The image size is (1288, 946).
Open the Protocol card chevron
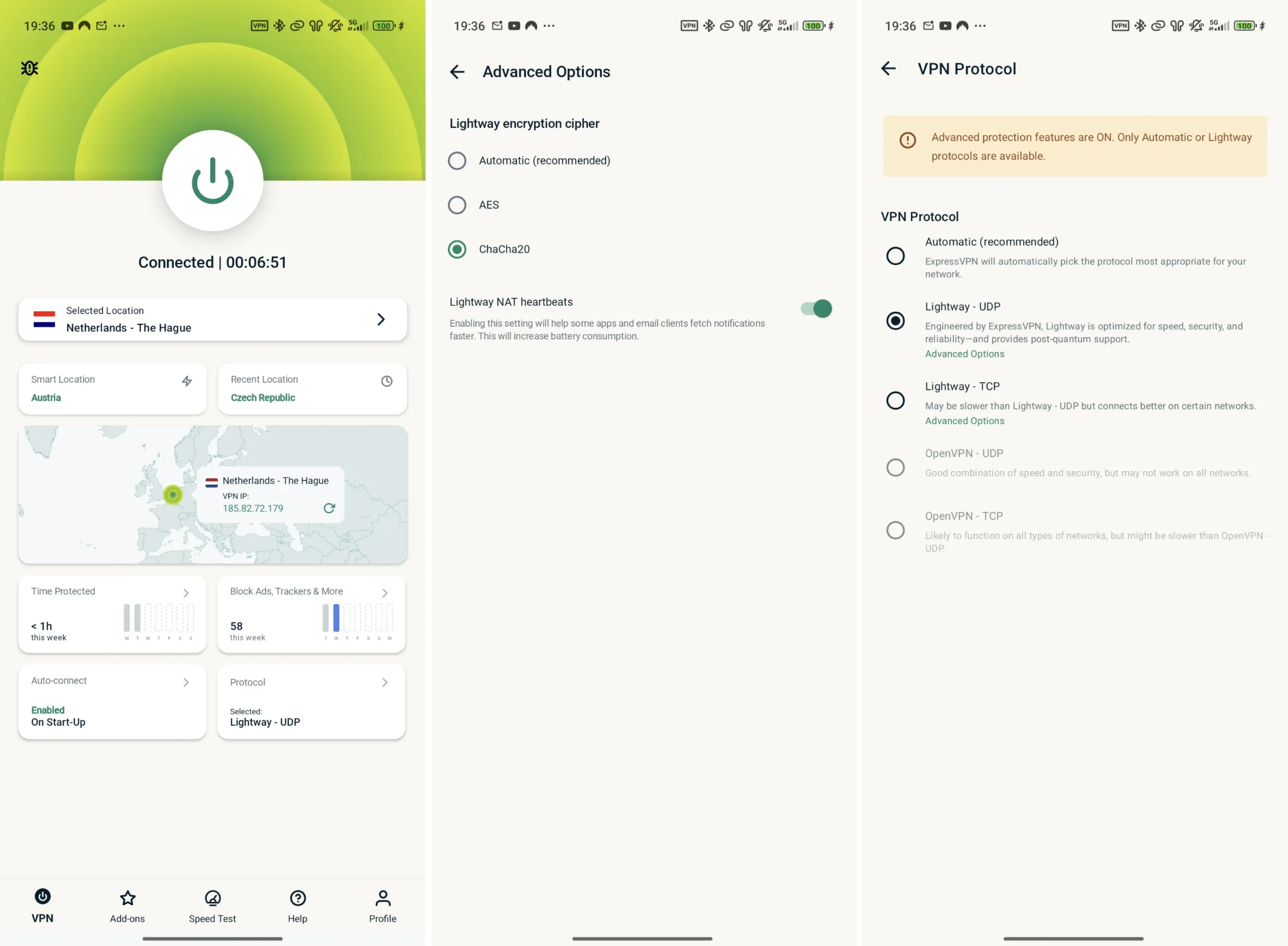tap(385, 682)
